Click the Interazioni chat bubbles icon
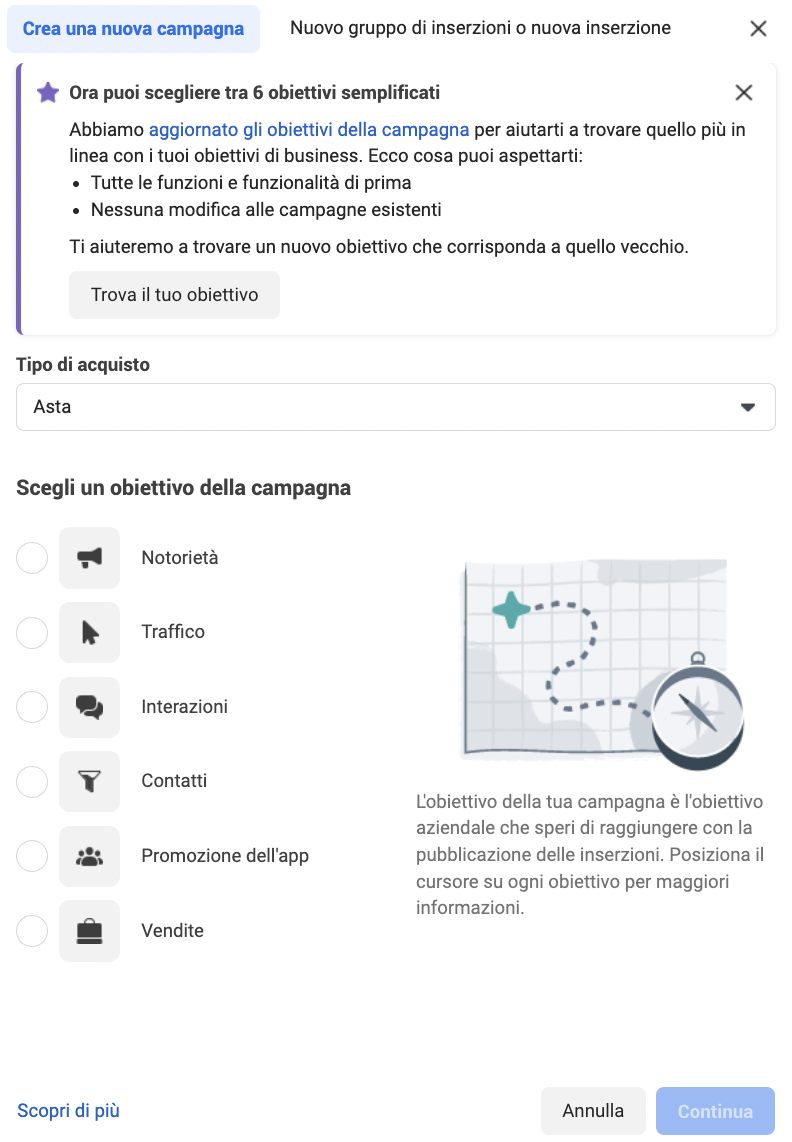 (90, 707)
